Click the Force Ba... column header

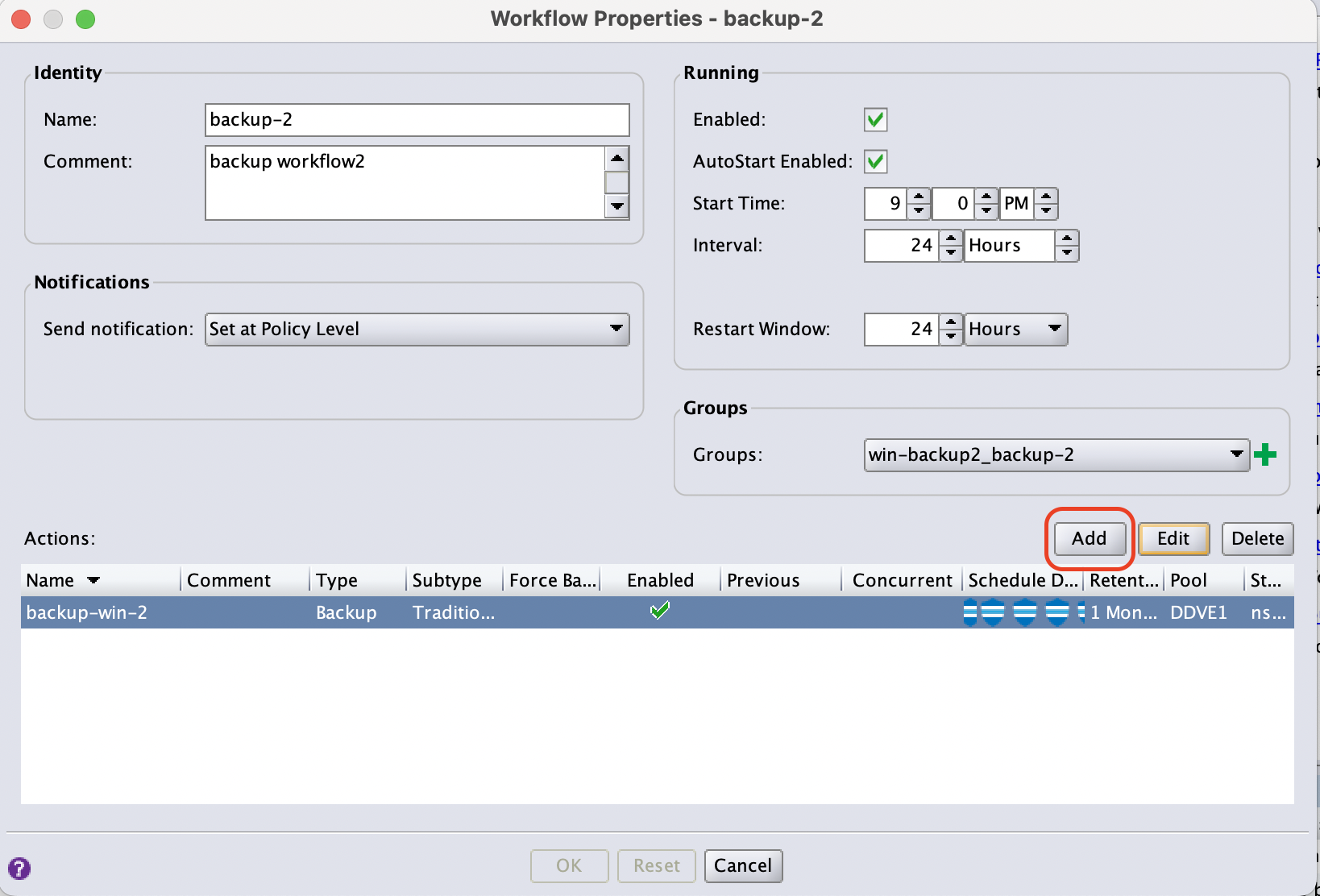[x=553, y=580]
